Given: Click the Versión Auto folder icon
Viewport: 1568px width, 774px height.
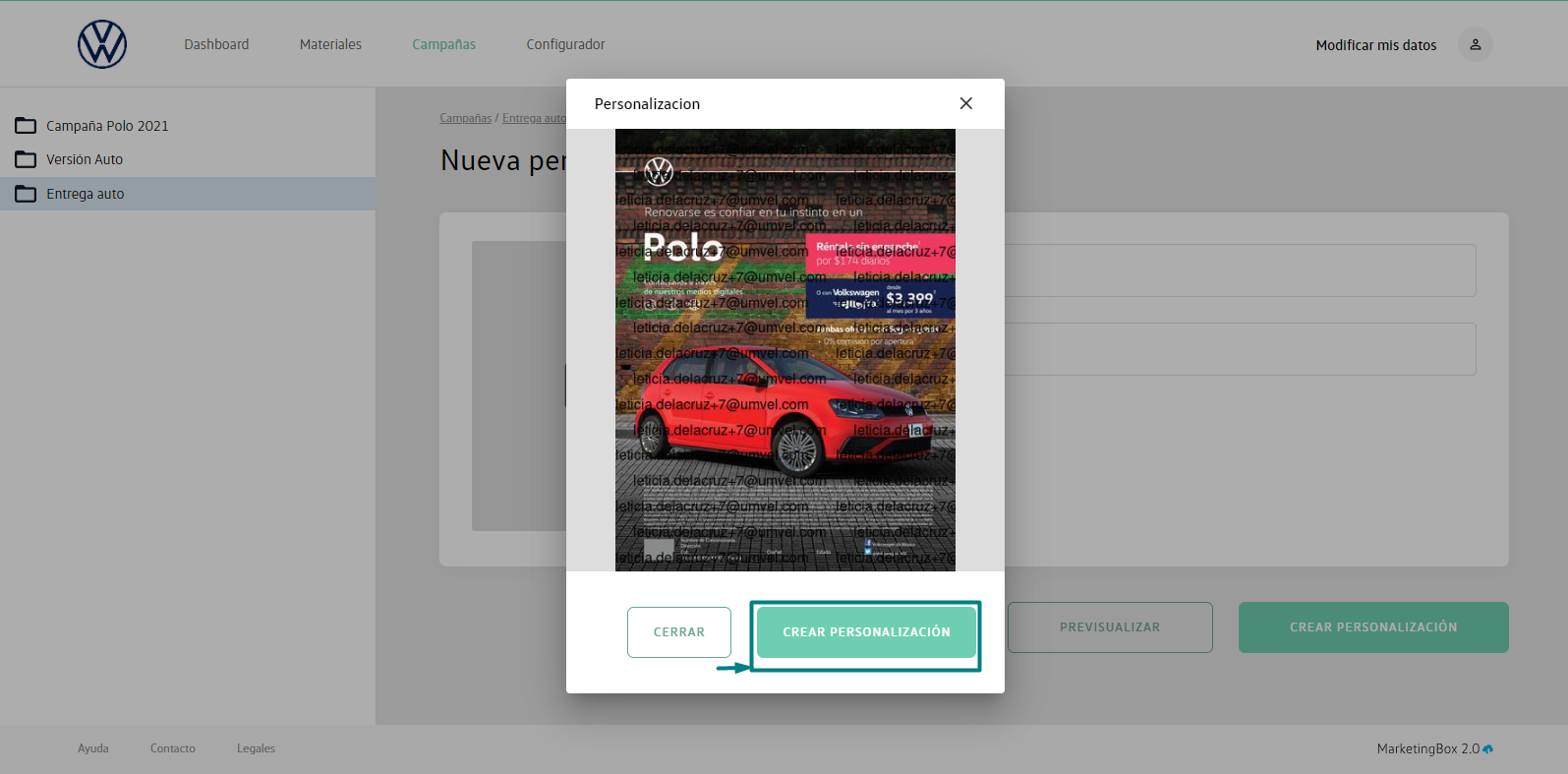Looking at the screenshot, I should tap(26, 159).
